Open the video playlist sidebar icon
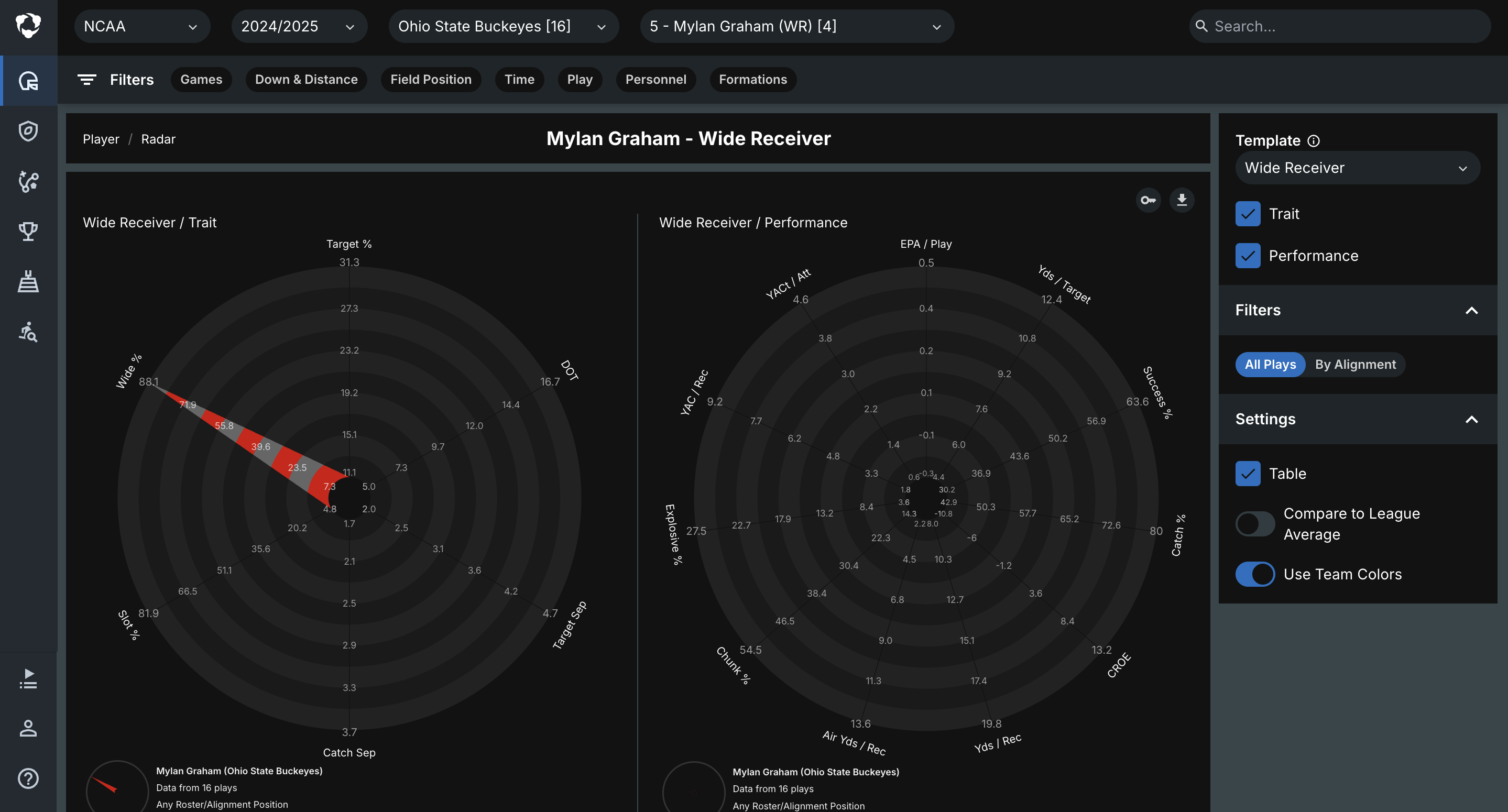The height and width of the screenshot is (812, 1508). coord(28,678)
